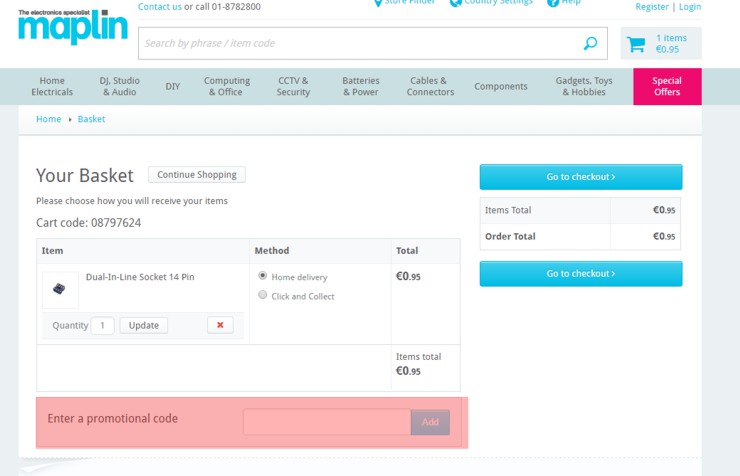Open the Computing & Office menu
Viewport: 740px width, 476px height.
coord(227,86)
